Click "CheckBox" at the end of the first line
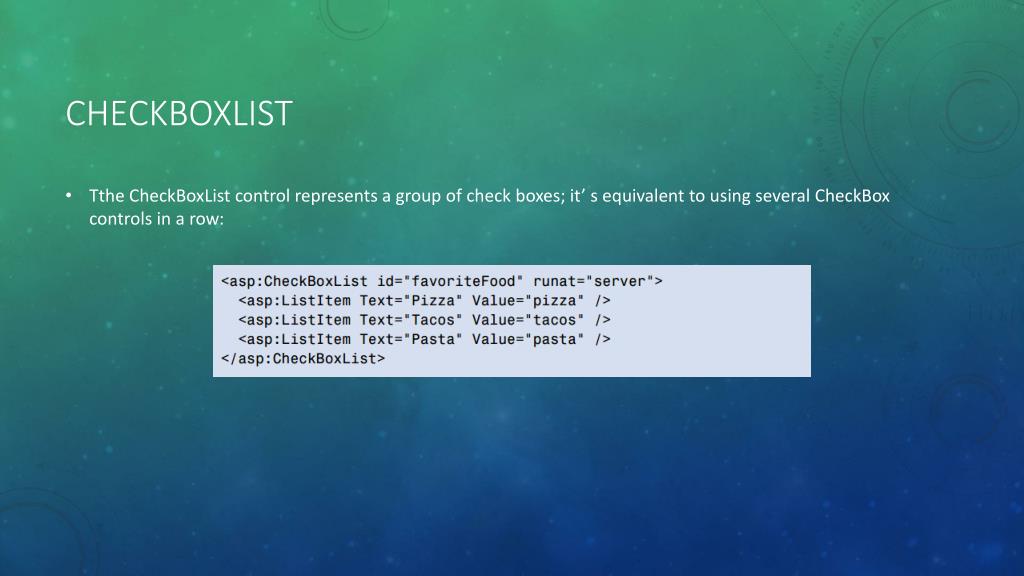 tap(852, 196)
